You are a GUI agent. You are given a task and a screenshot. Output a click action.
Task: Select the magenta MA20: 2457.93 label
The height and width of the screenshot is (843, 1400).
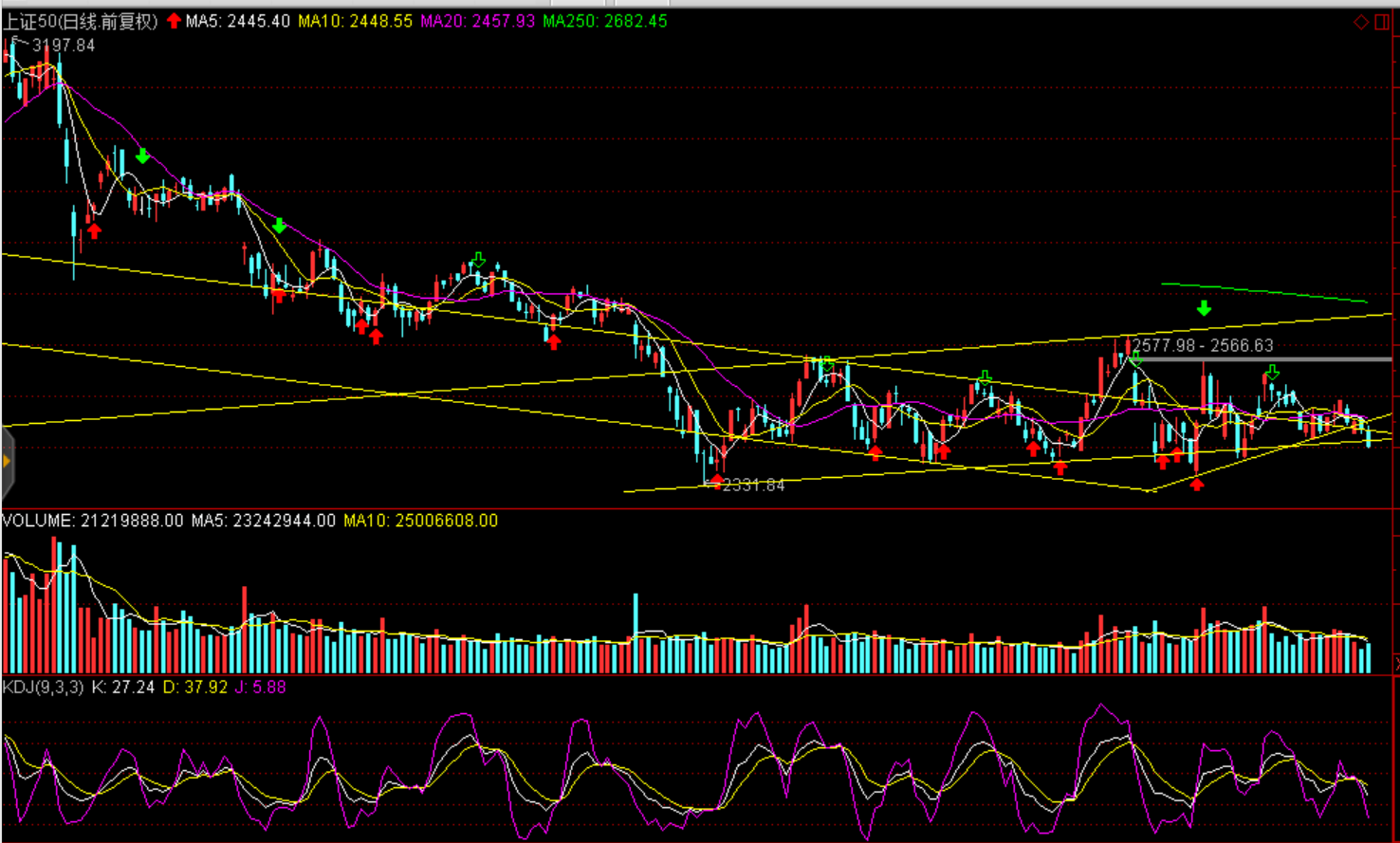477,21
